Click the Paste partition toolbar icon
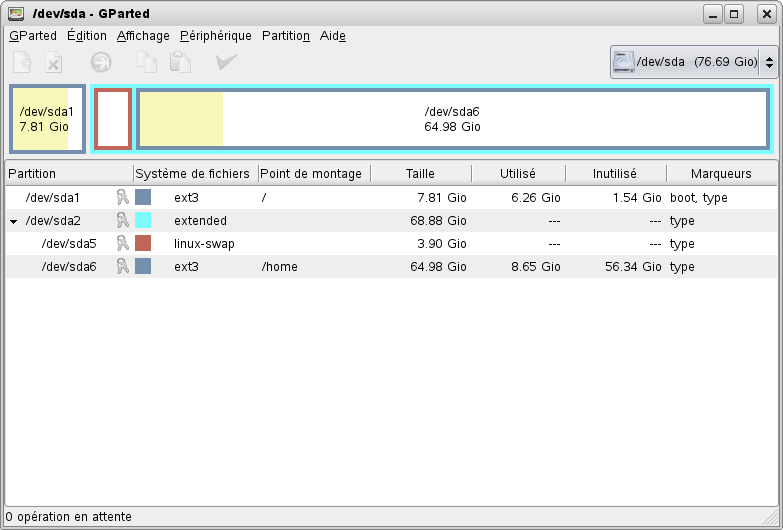Image resolution: width=783 pixels, height=530 pixels. pyautogui.click(x=180, y=62)
